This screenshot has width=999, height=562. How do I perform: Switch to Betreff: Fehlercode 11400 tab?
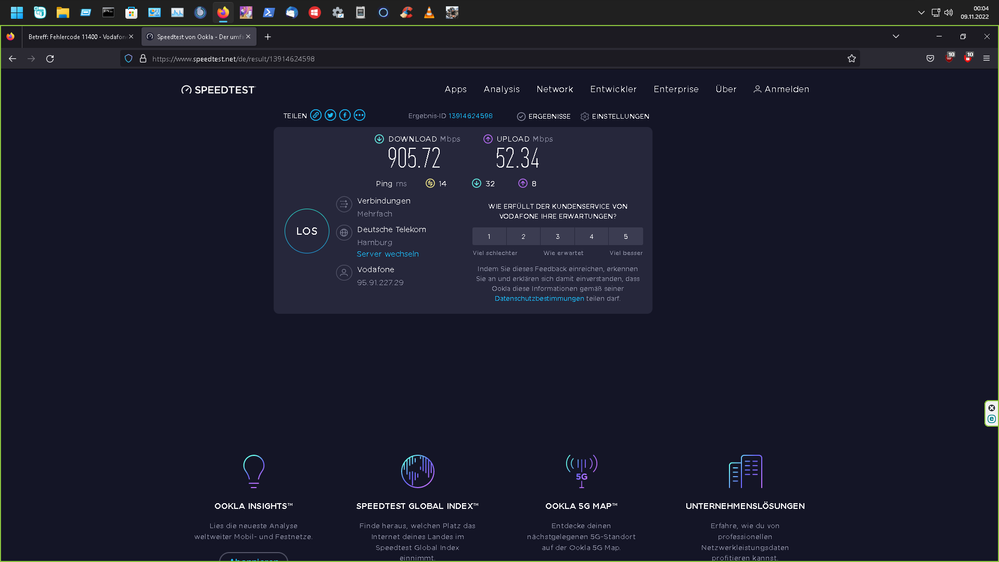click(78, 37)
